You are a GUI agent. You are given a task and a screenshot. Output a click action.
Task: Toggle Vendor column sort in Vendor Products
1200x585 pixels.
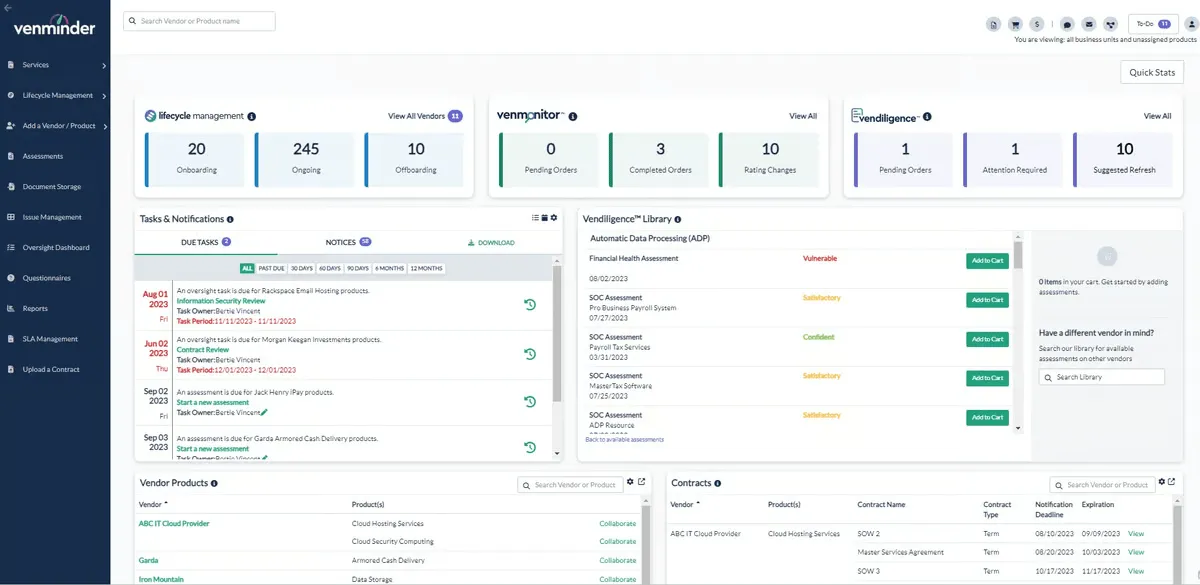coord(153,505)
